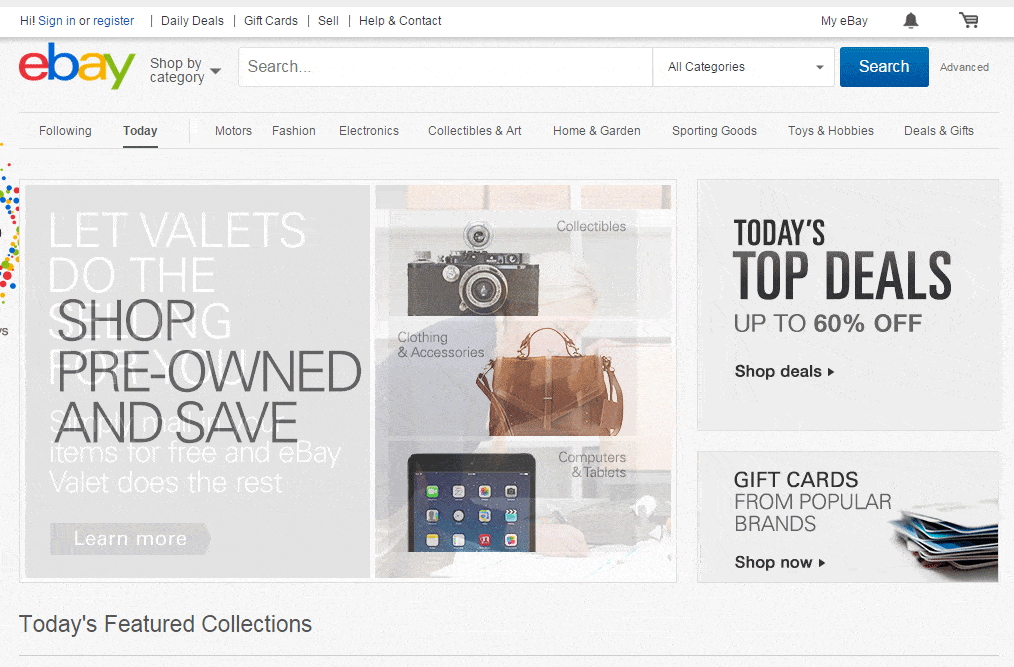Image resolution: width=1014 pixels, height=667 pixels.
Task: Expand the Shop by category menu
Action: pyautogui.click(x=185, y=70)
